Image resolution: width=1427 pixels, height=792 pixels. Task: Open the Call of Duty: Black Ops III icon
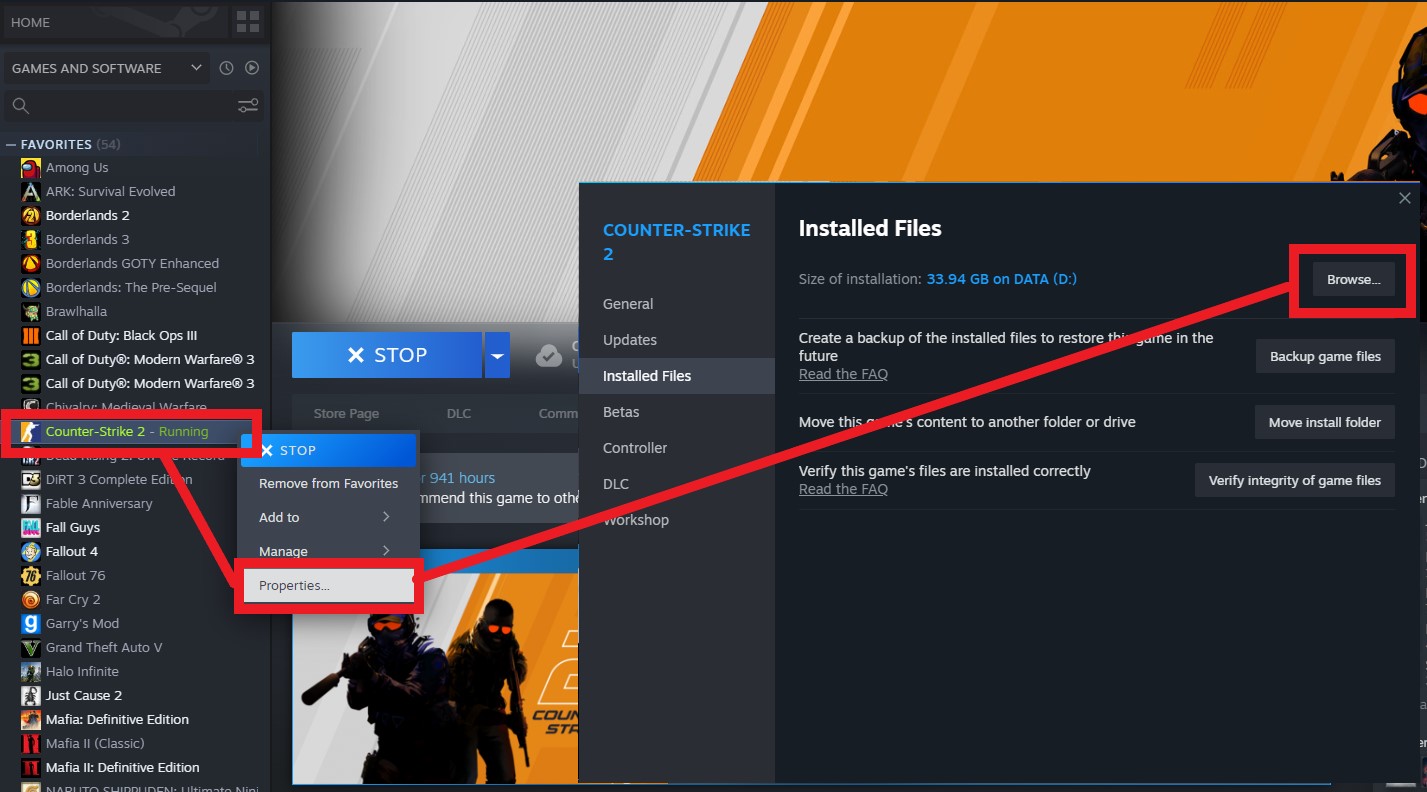[30, 336]
